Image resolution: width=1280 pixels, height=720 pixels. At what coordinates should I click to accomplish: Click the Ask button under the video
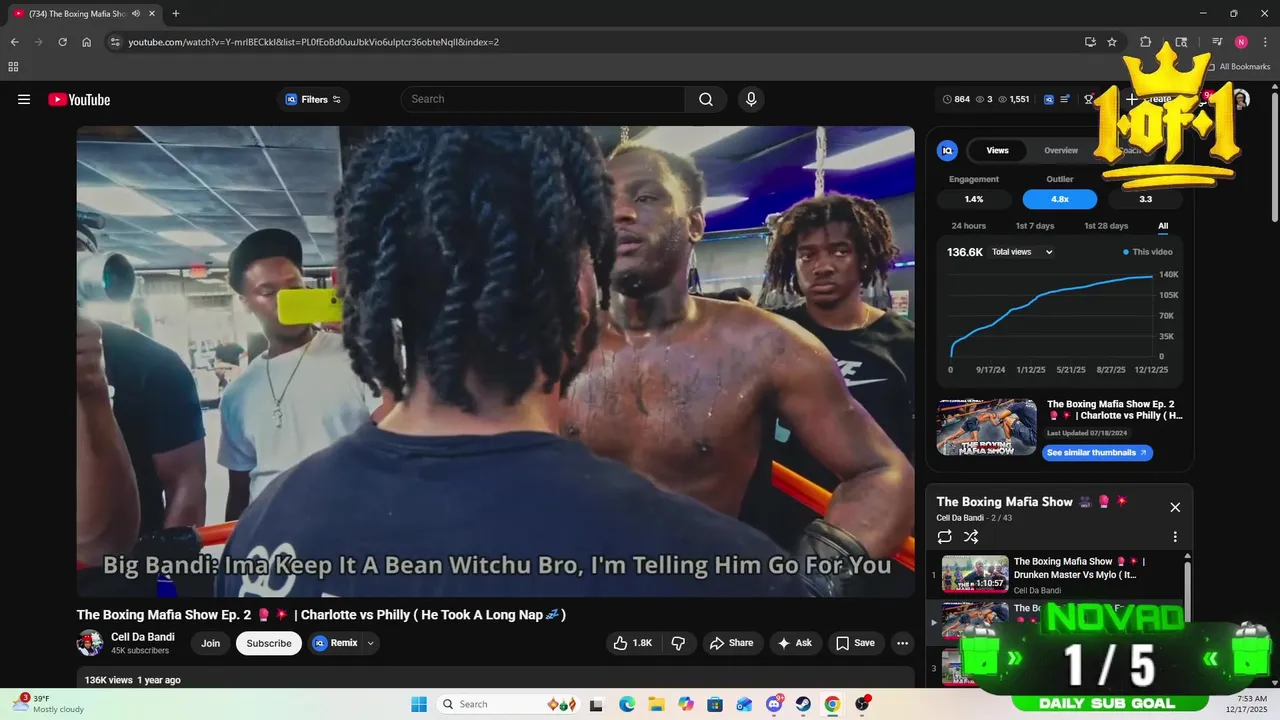pyautogui.click(x=795, y=643)
